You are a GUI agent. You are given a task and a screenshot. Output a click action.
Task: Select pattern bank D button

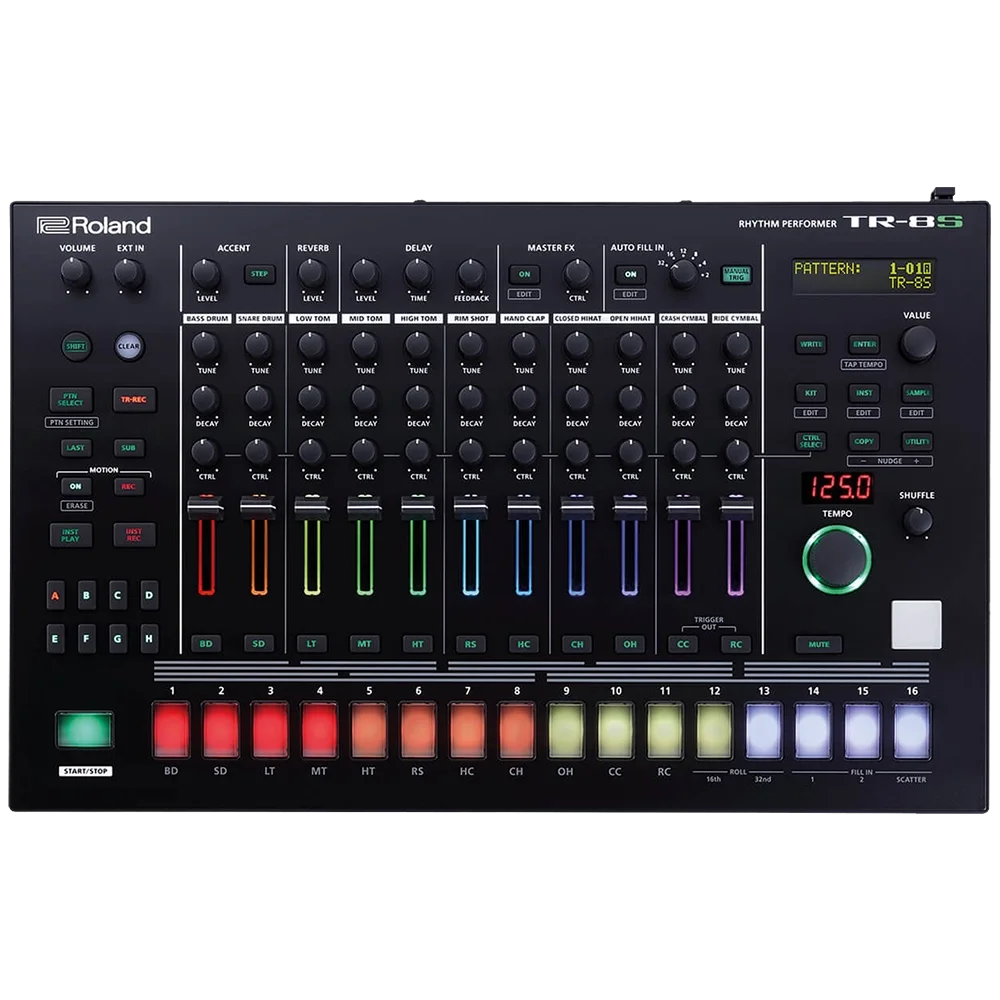click(149, 596)
